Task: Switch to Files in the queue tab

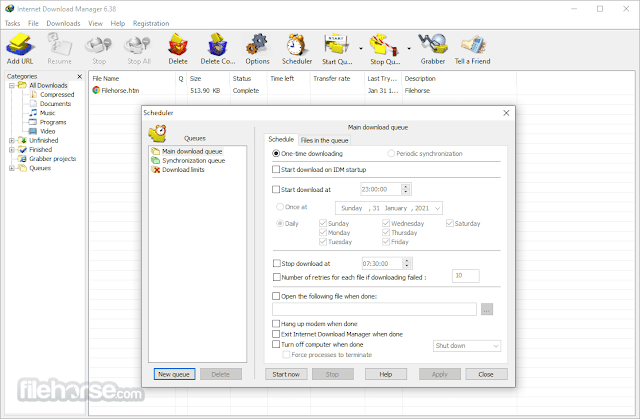Action: [x=324, y=140]
